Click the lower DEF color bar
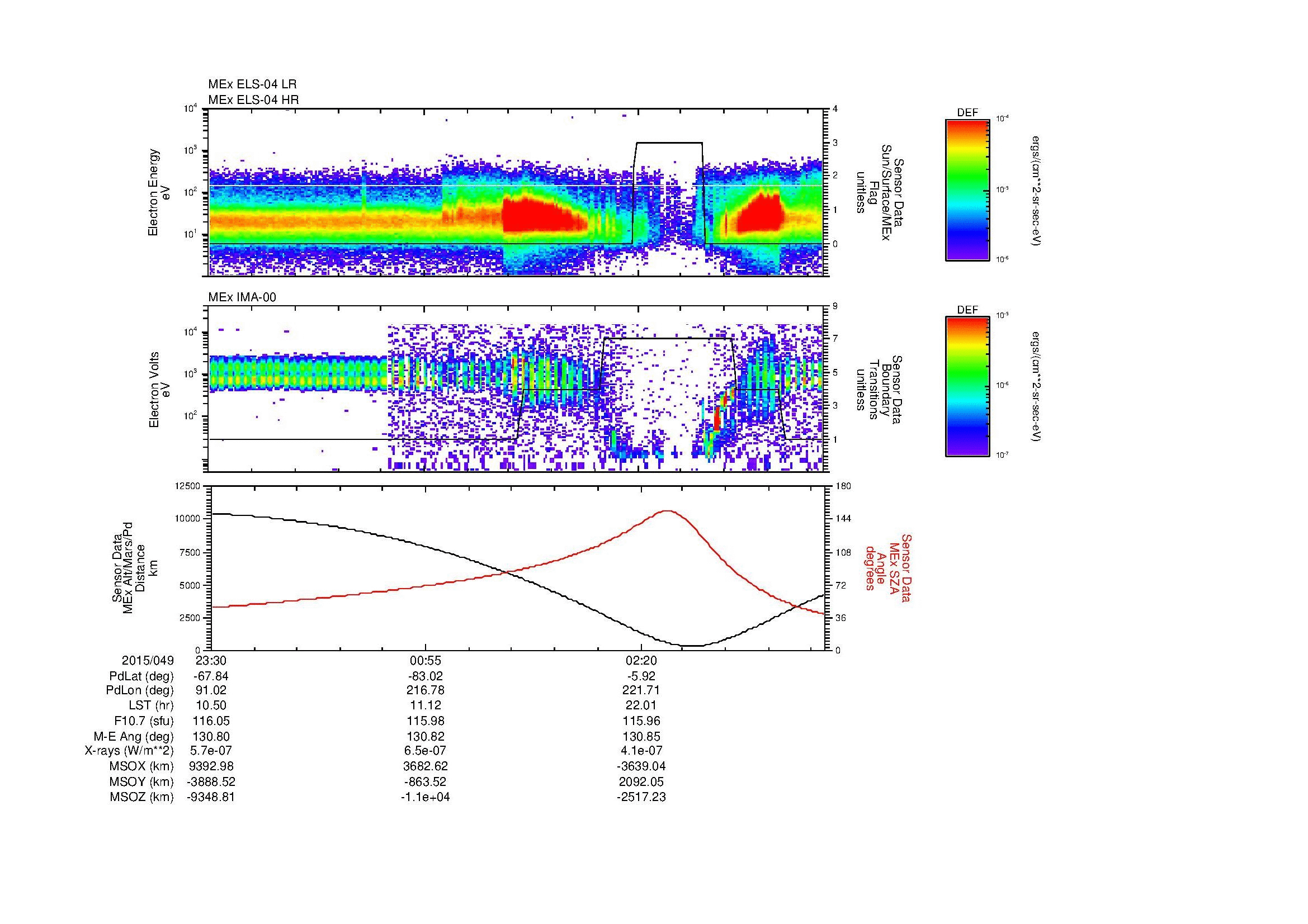The height and width of the screenshot is (924, 1308). (x=967, y=387)
